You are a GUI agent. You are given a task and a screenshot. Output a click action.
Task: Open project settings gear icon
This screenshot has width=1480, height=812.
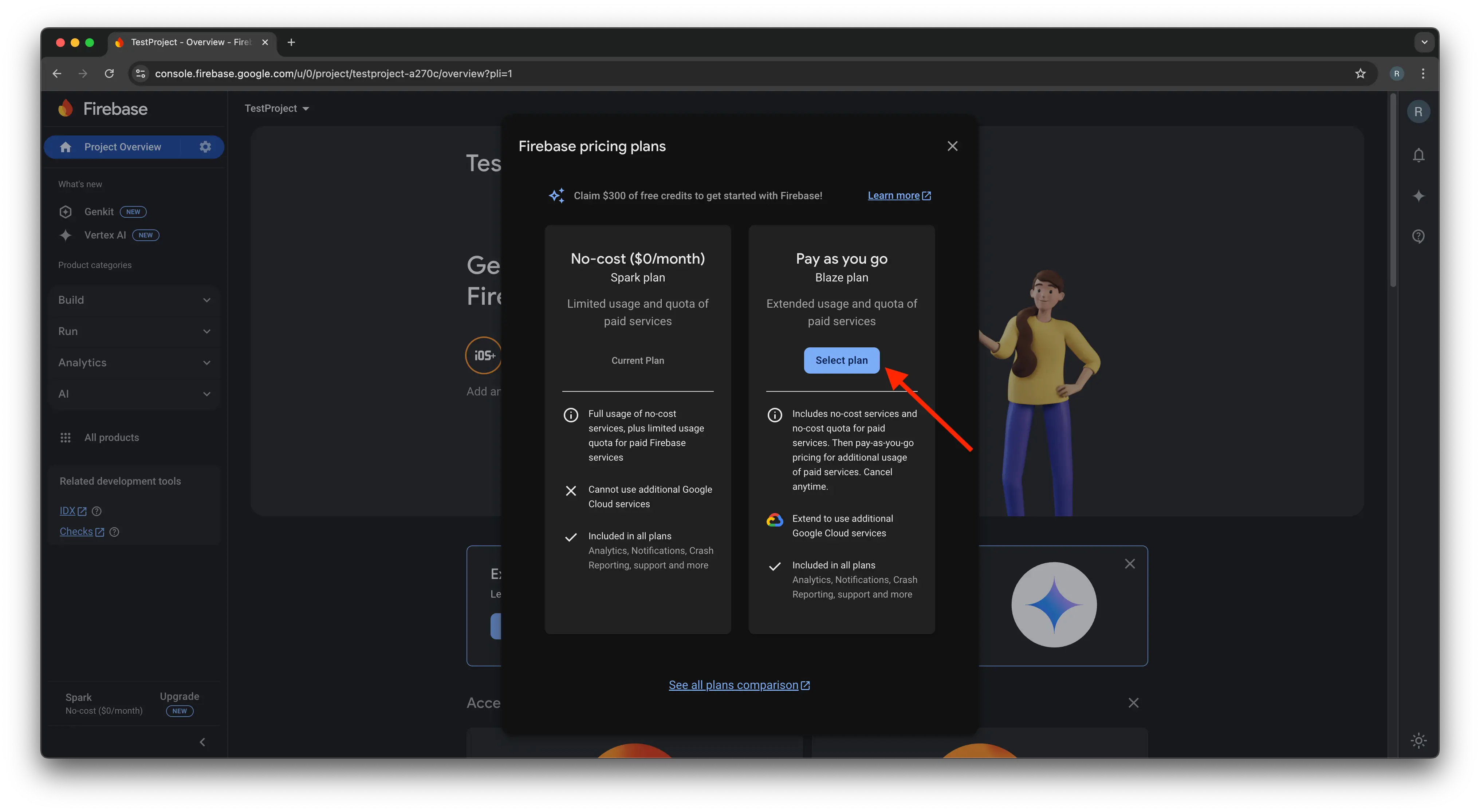(x=205, y=147)
